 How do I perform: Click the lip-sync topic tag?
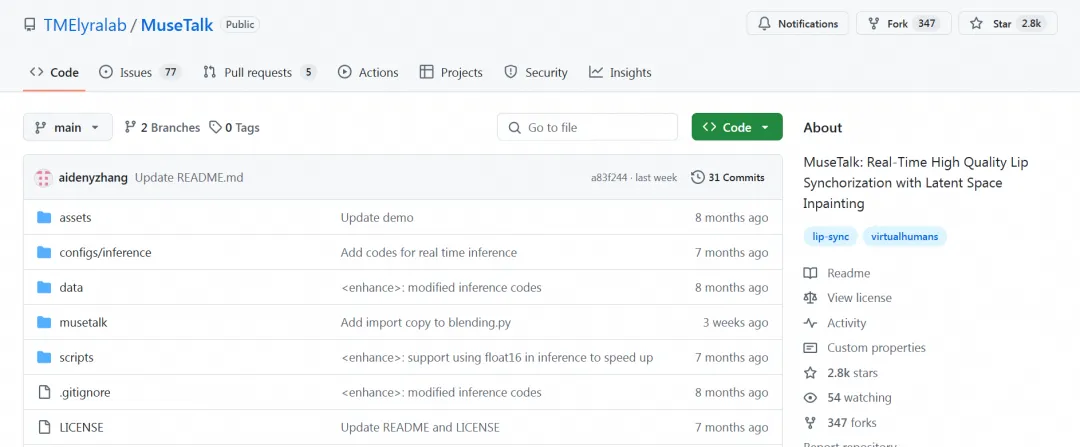(829, 237)
